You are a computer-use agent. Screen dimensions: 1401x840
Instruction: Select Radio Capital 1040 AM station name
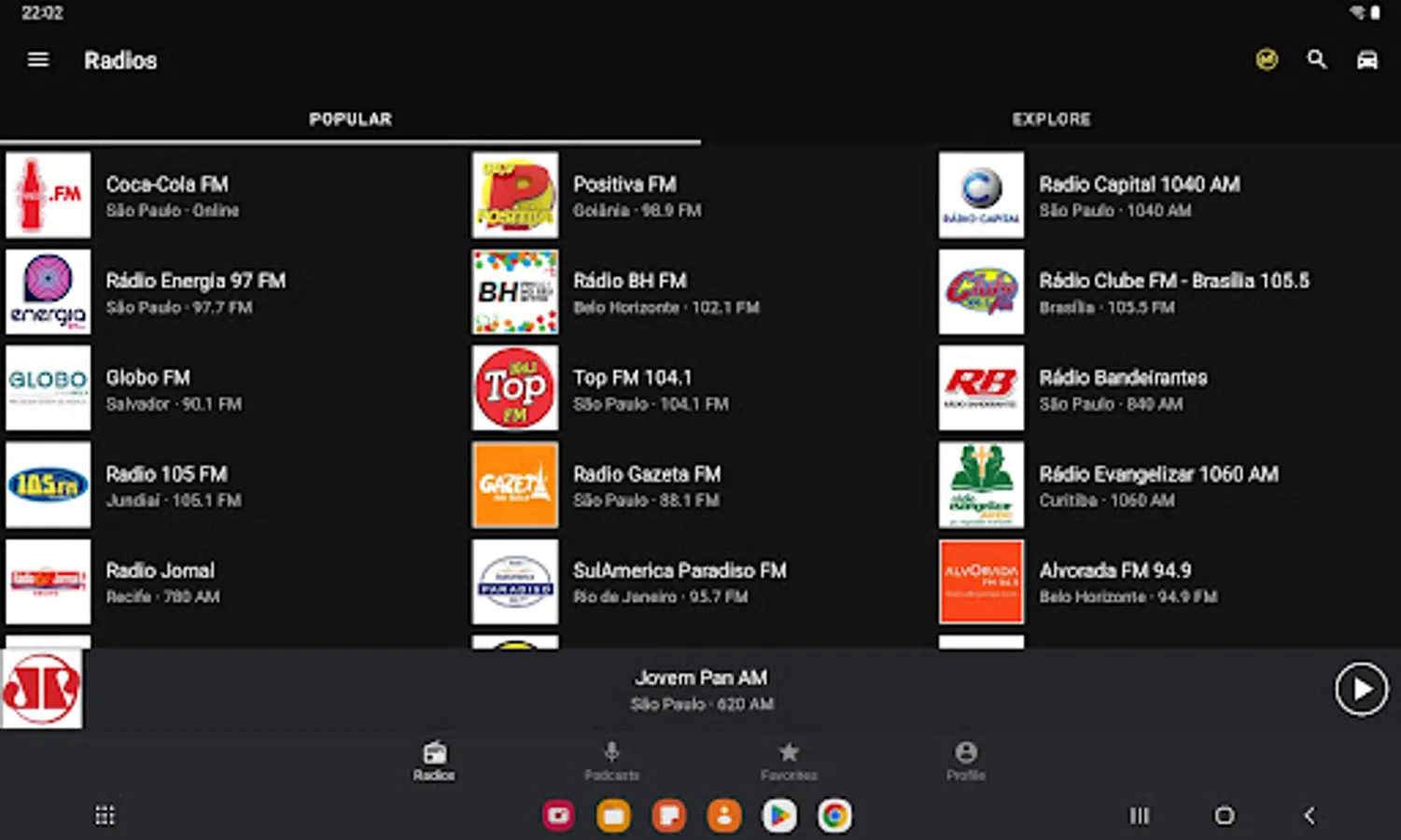tap(1140, 185)
